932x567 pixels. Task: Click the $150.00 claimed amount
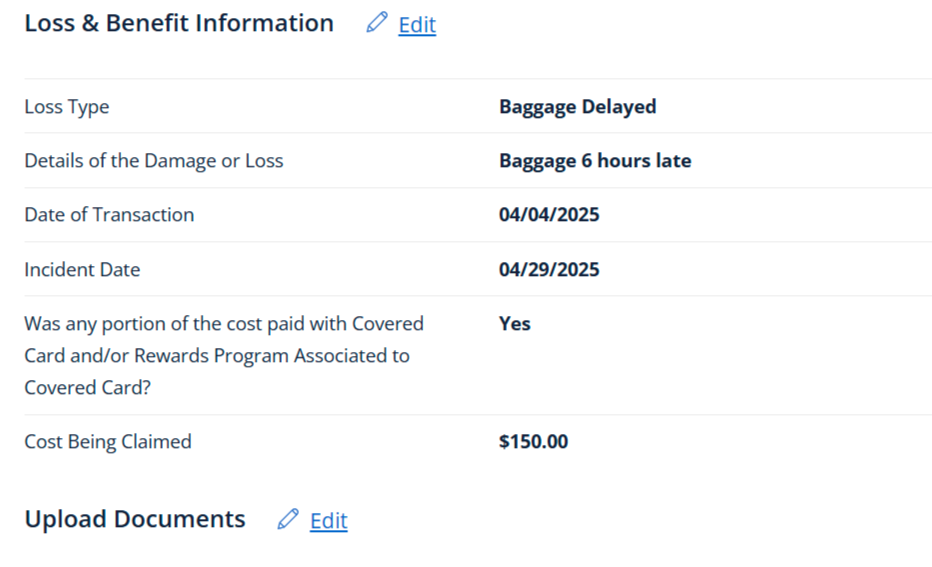click(x=533, y=441)
